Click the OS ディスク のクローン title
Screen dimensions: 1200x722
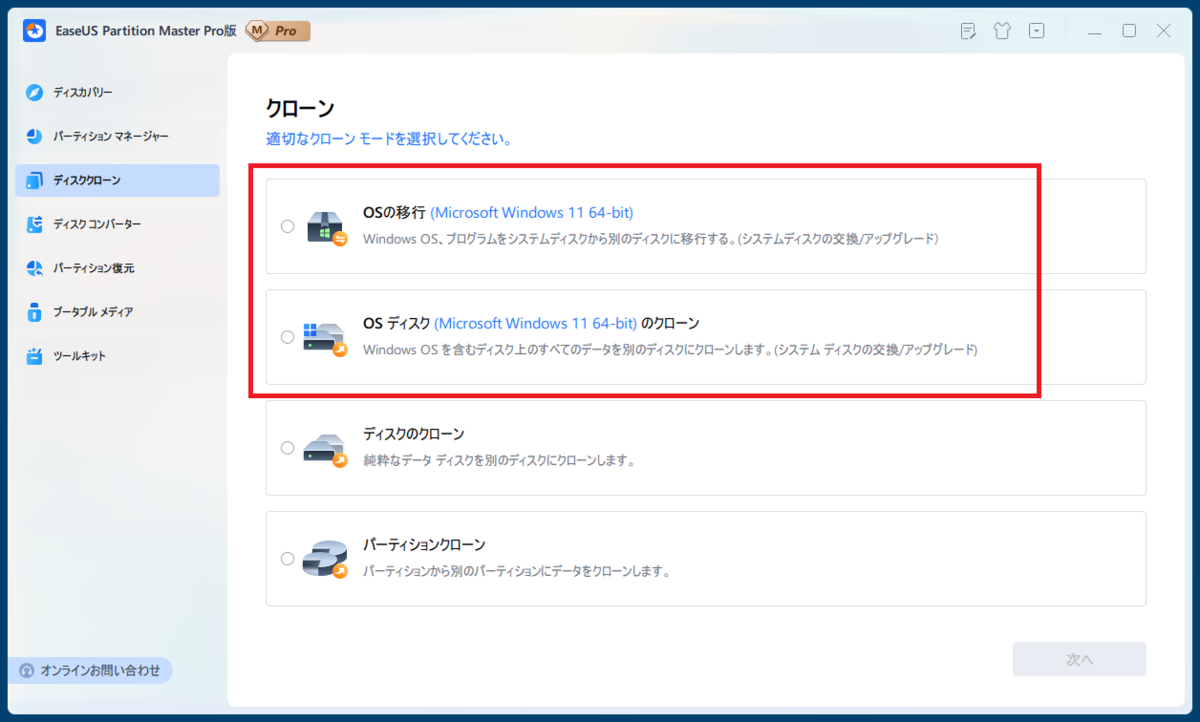click(x=531, y=323)
